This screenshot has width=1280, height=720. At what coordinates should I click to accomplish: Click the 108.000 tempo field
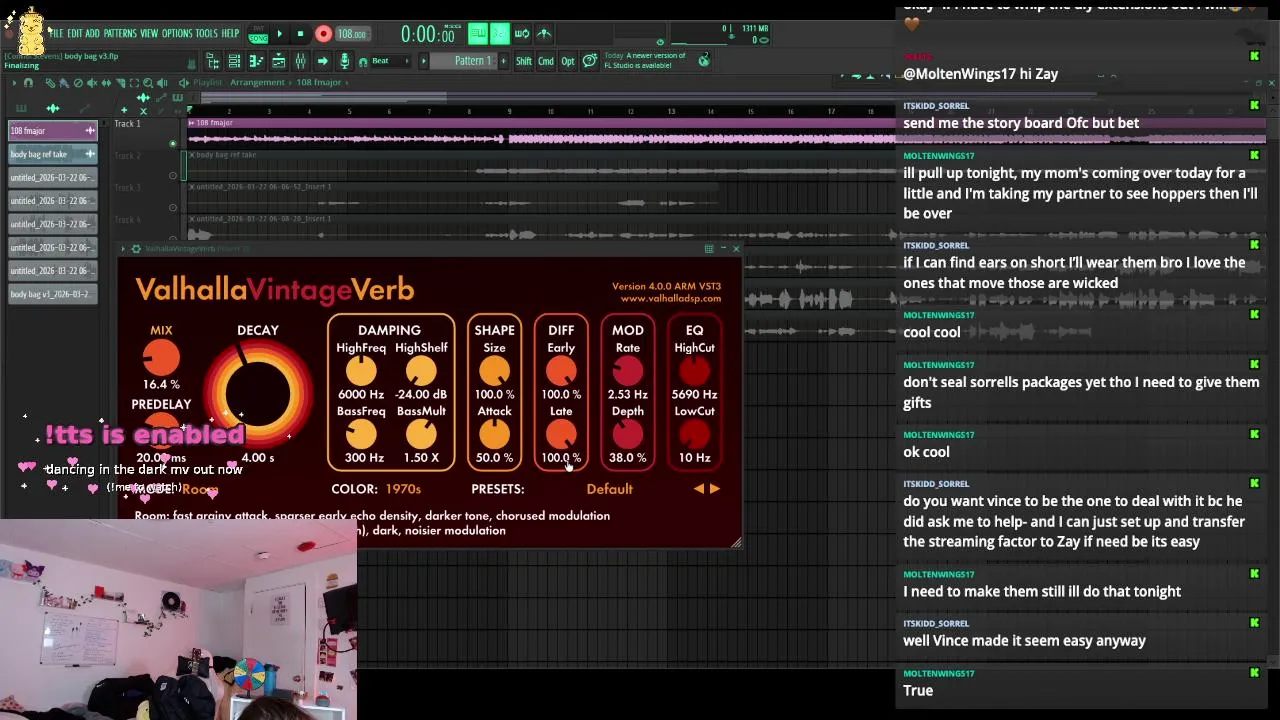coord(352,34)
